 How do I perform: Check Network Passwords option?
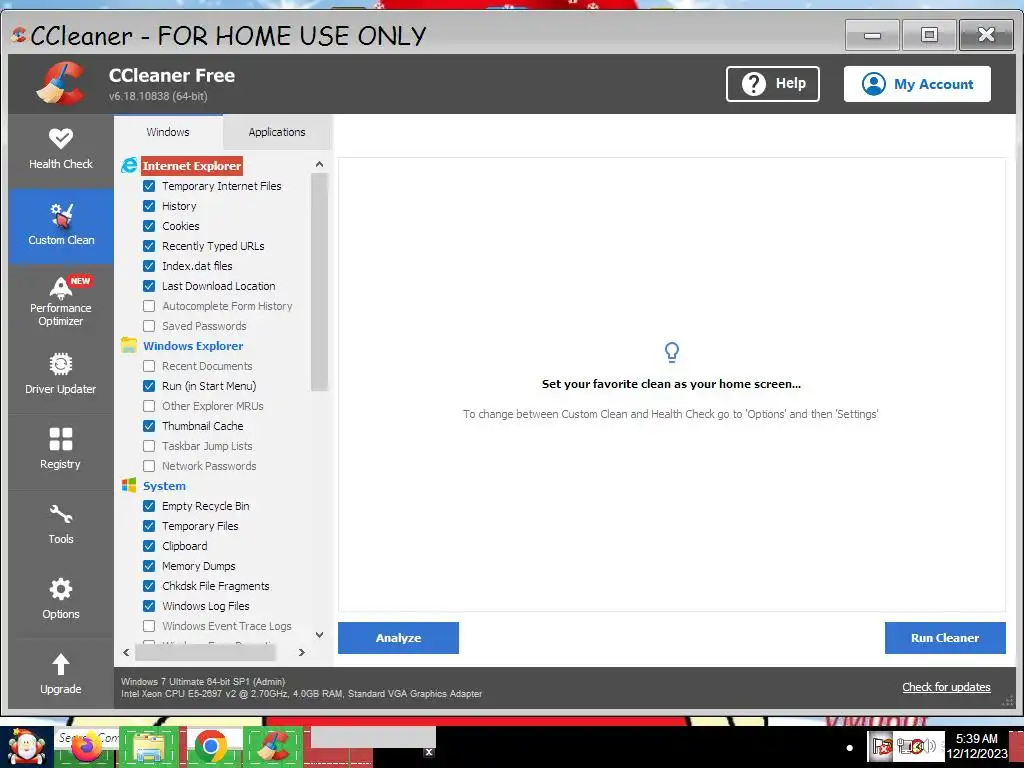coord(149,466)
